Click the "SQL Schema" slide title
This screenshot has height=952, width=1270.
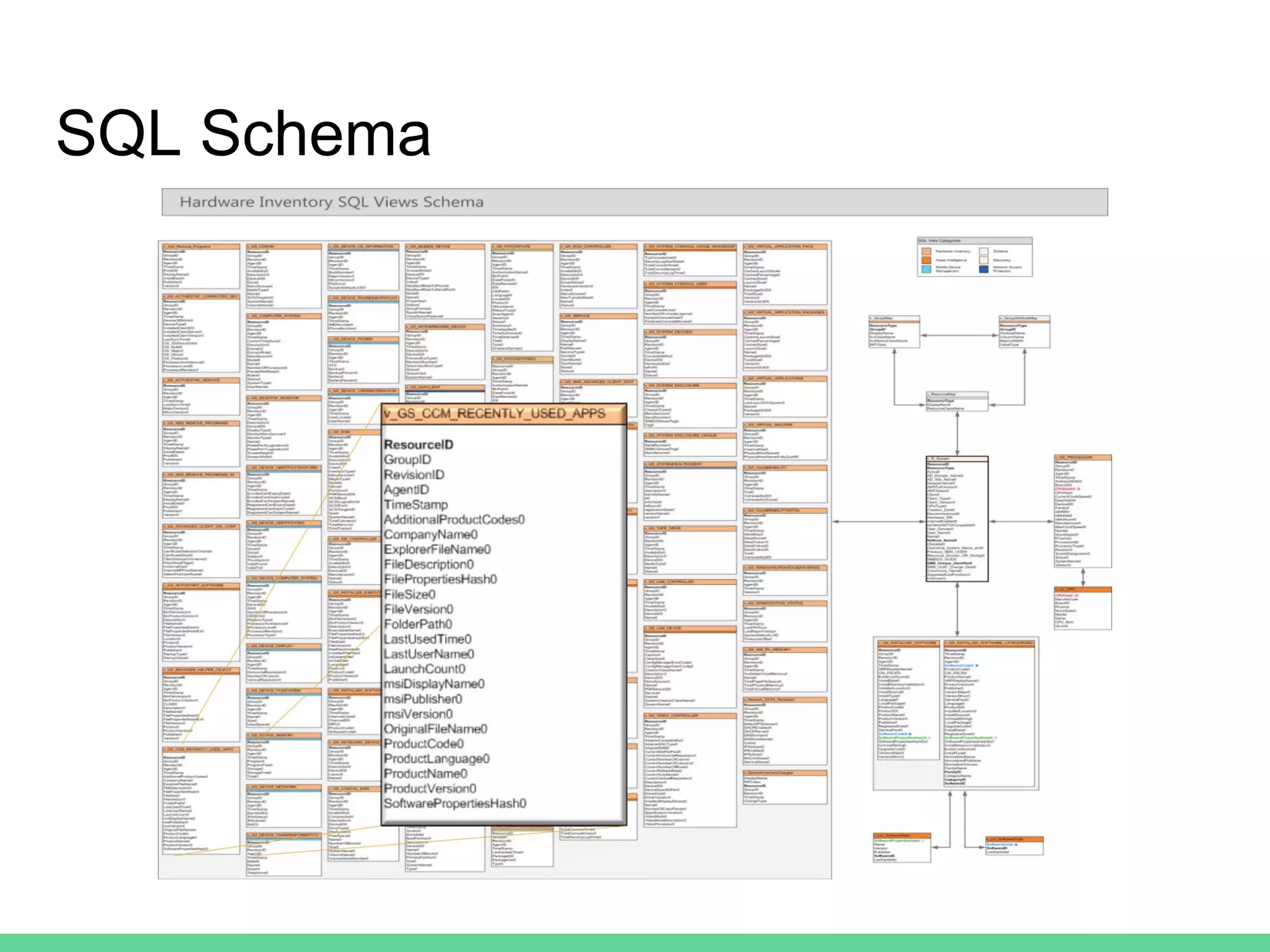[x=243, y=133]
